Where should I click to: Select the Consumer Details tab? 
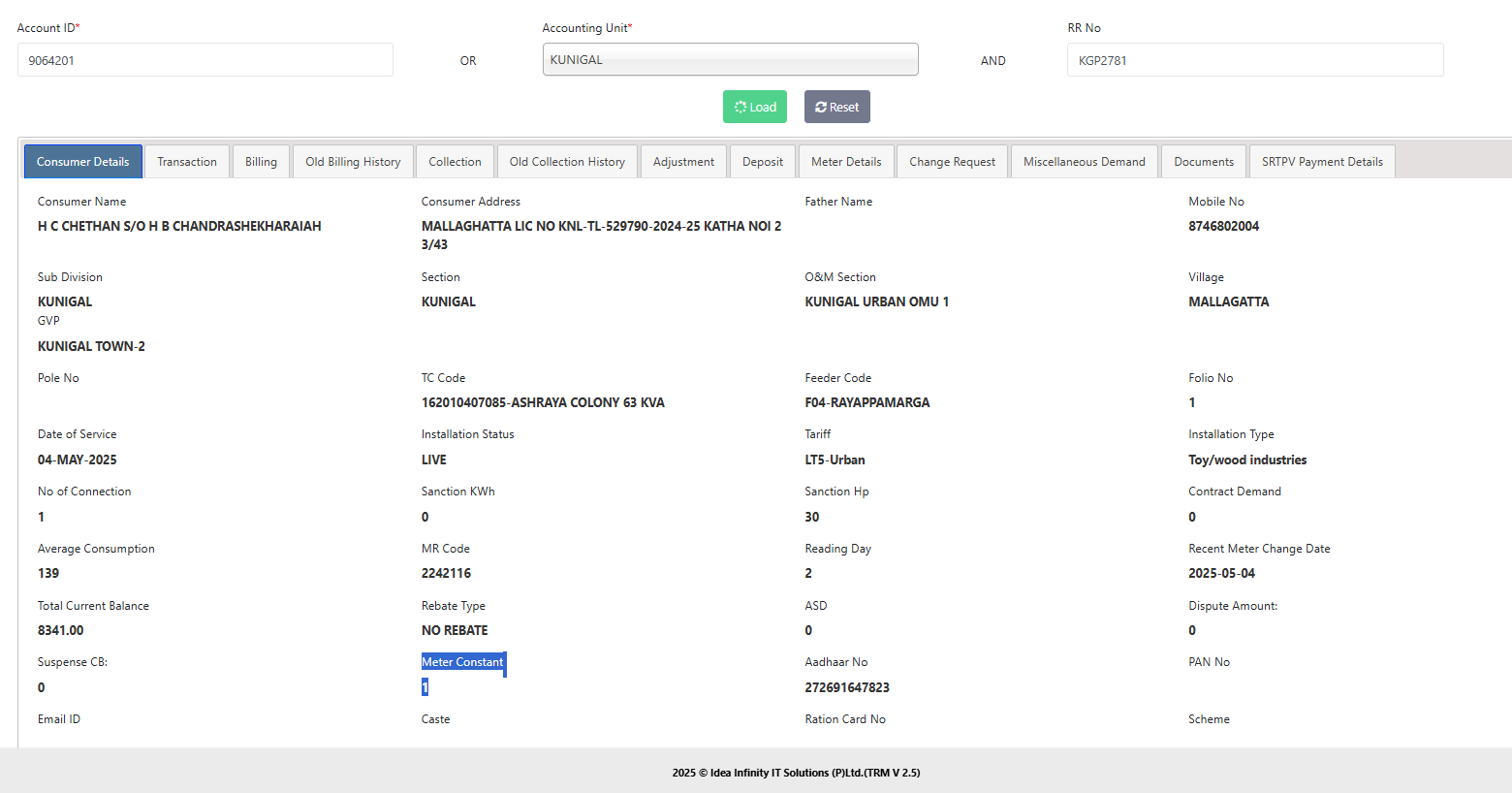tap(83, 162)
